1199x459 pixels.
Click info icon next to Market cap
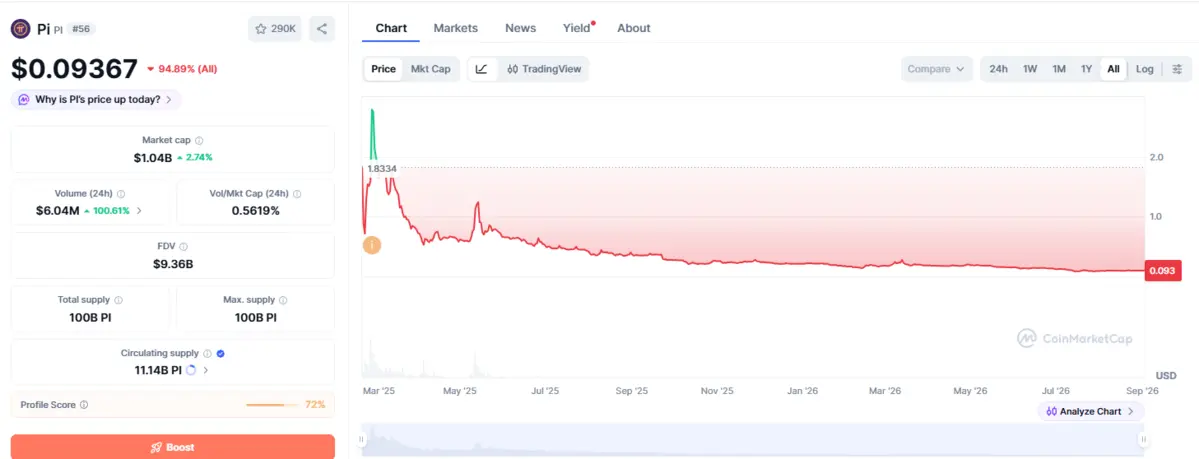[x=199, y=141]
